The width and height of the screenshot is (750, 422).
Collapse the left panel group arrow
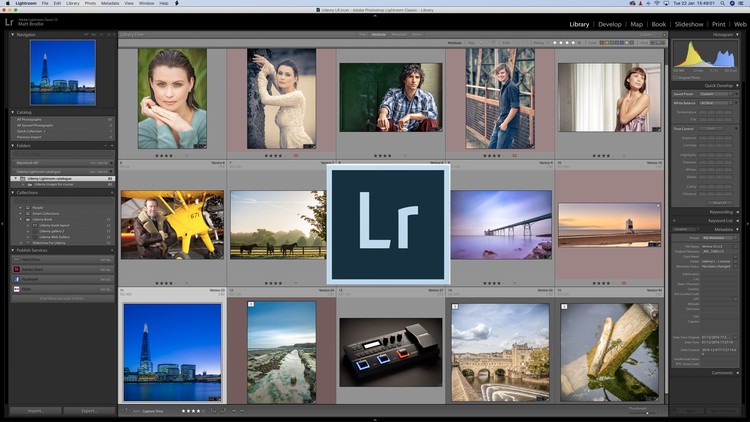[2, 223]
